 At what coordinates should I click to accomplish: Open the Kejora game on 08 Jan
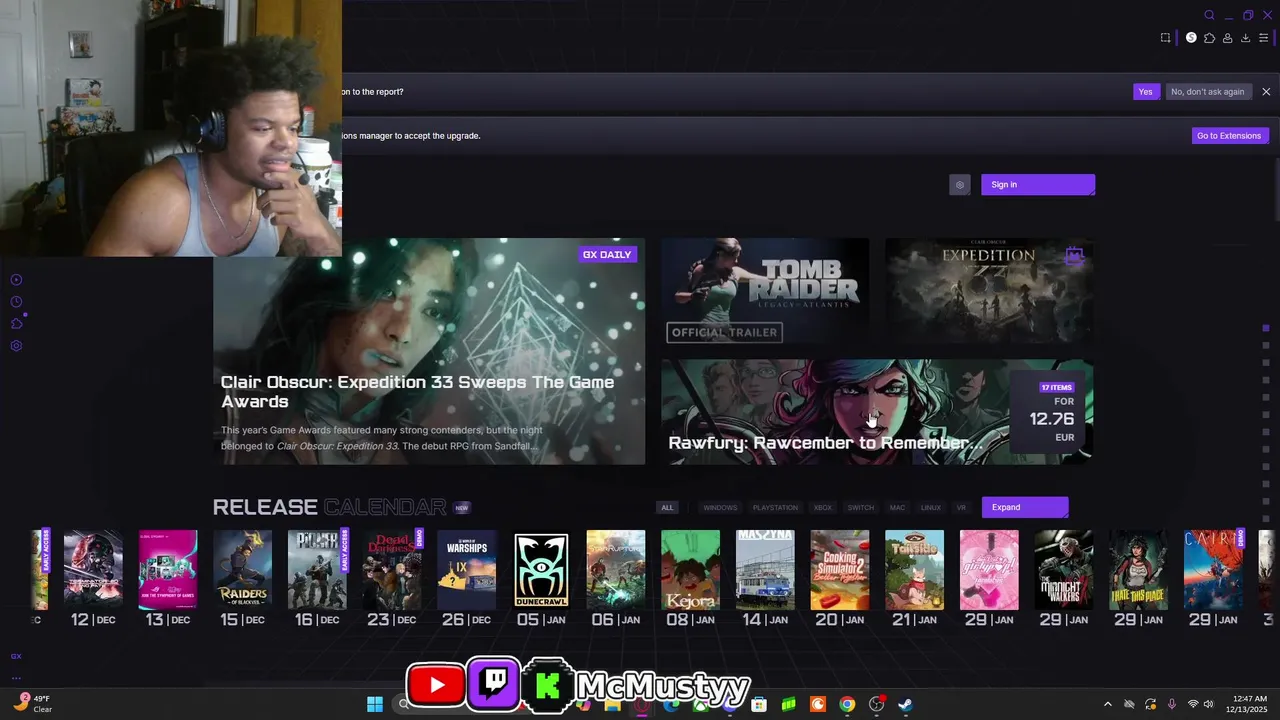coord(690,570)
